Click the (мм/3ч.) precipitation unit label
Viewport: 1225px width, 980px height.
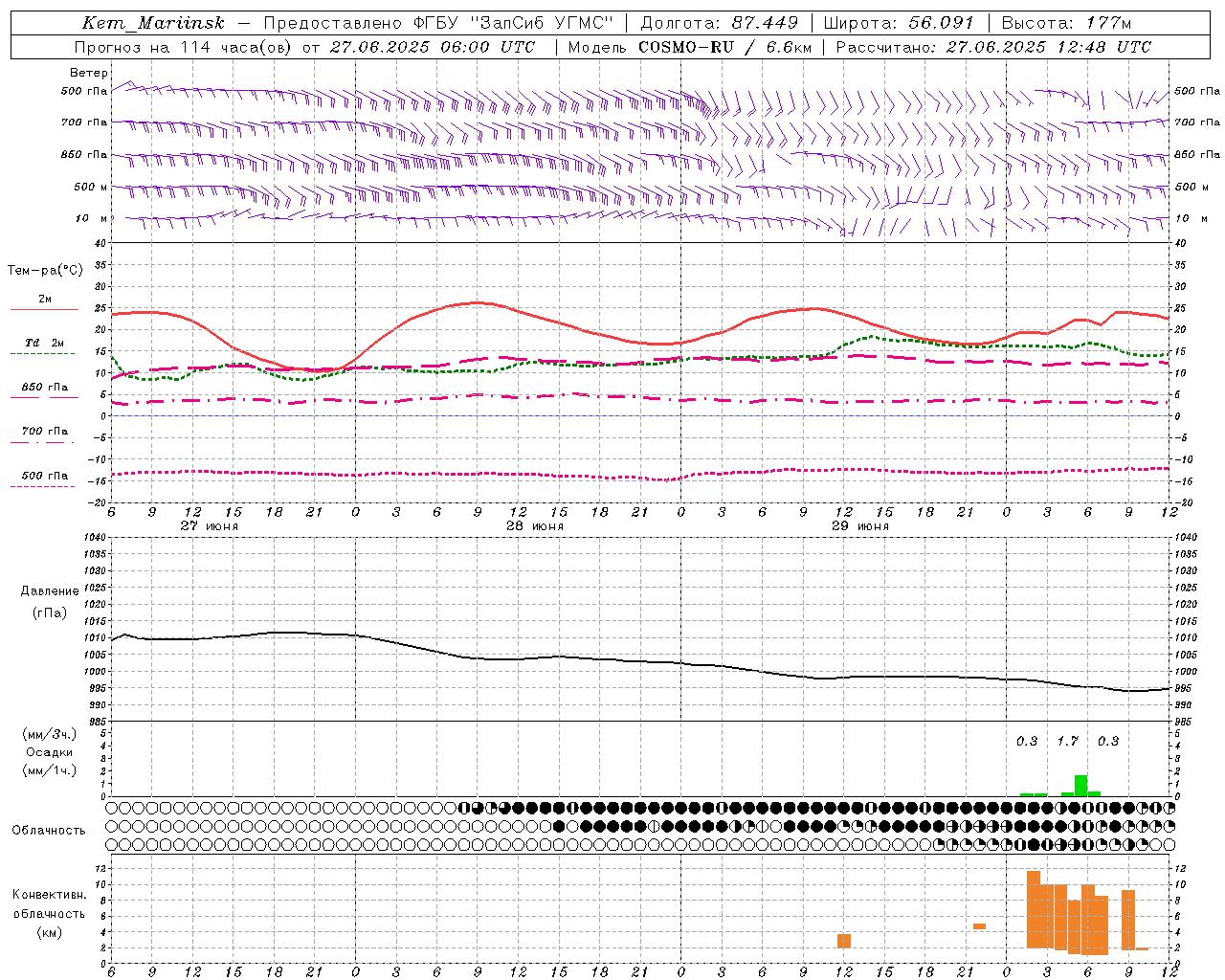[x=50, y=734]
